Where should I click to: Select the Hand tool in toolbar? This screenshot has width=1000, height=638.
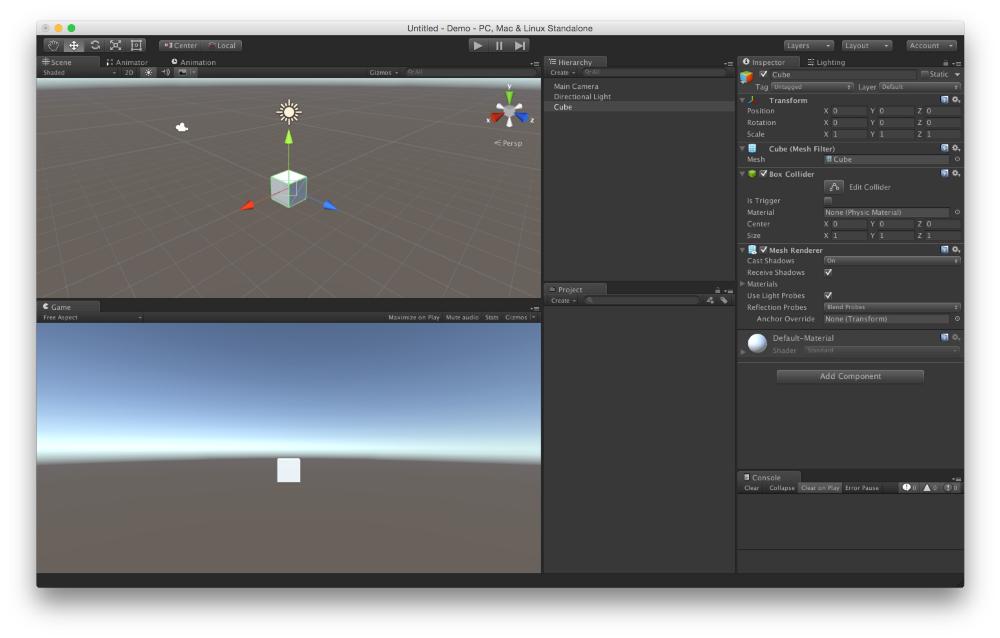tap(54, 45)
